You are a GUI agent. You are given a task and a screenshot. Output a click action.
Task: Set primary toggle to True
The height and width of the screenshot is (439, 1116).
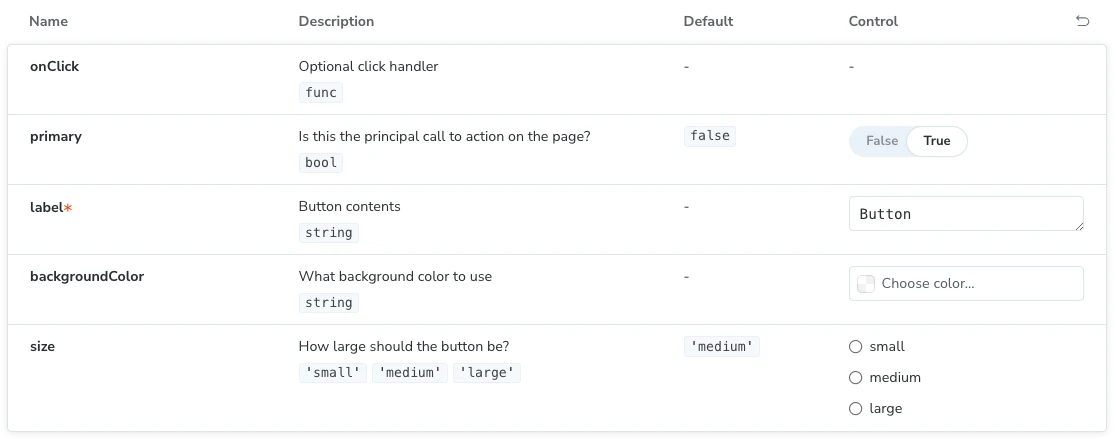[937, 141]
